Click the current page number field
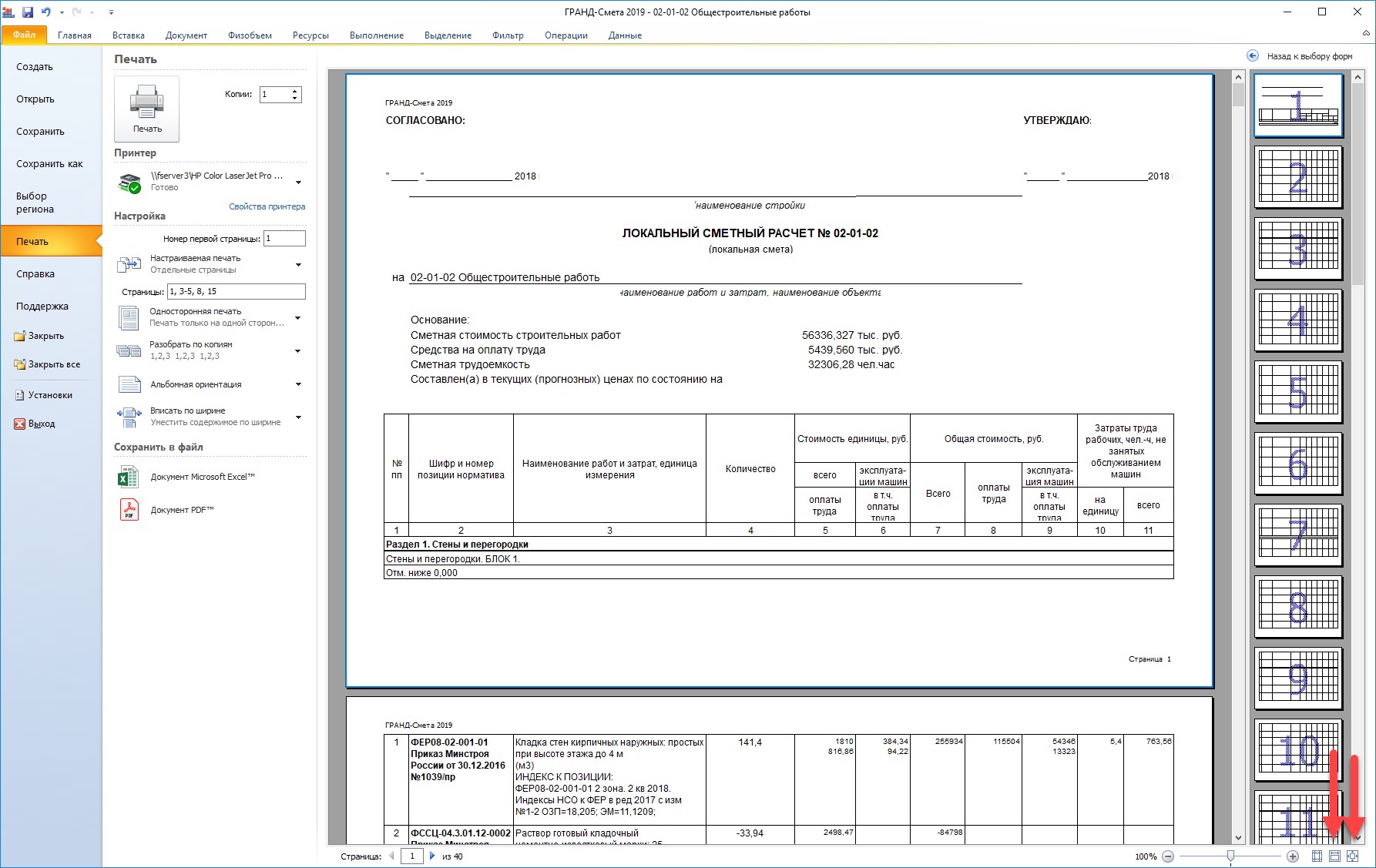This screenshot has width=1376, height=868. (412, 856)
